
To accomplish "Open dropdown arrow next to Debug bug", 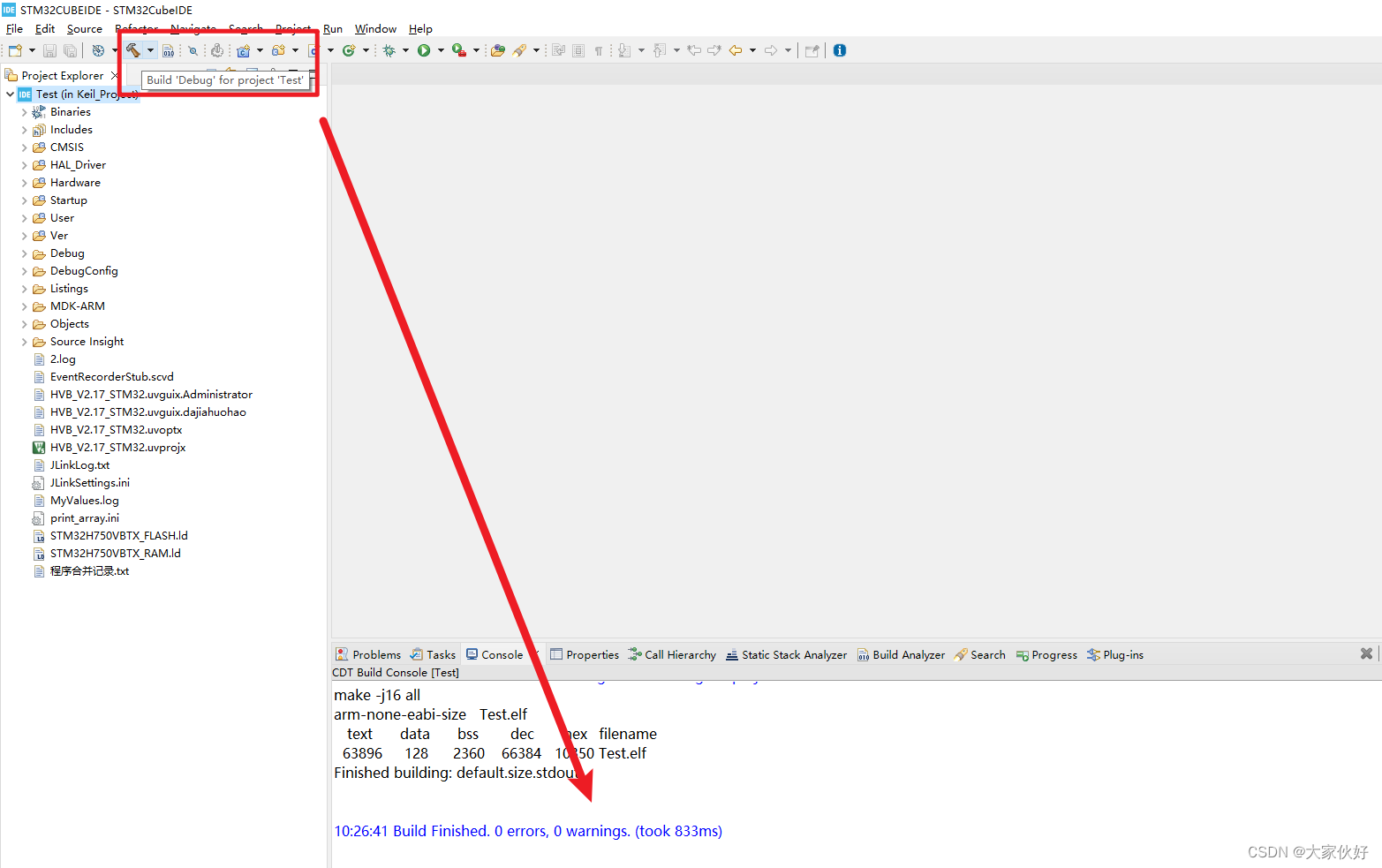I will point(405,50).
